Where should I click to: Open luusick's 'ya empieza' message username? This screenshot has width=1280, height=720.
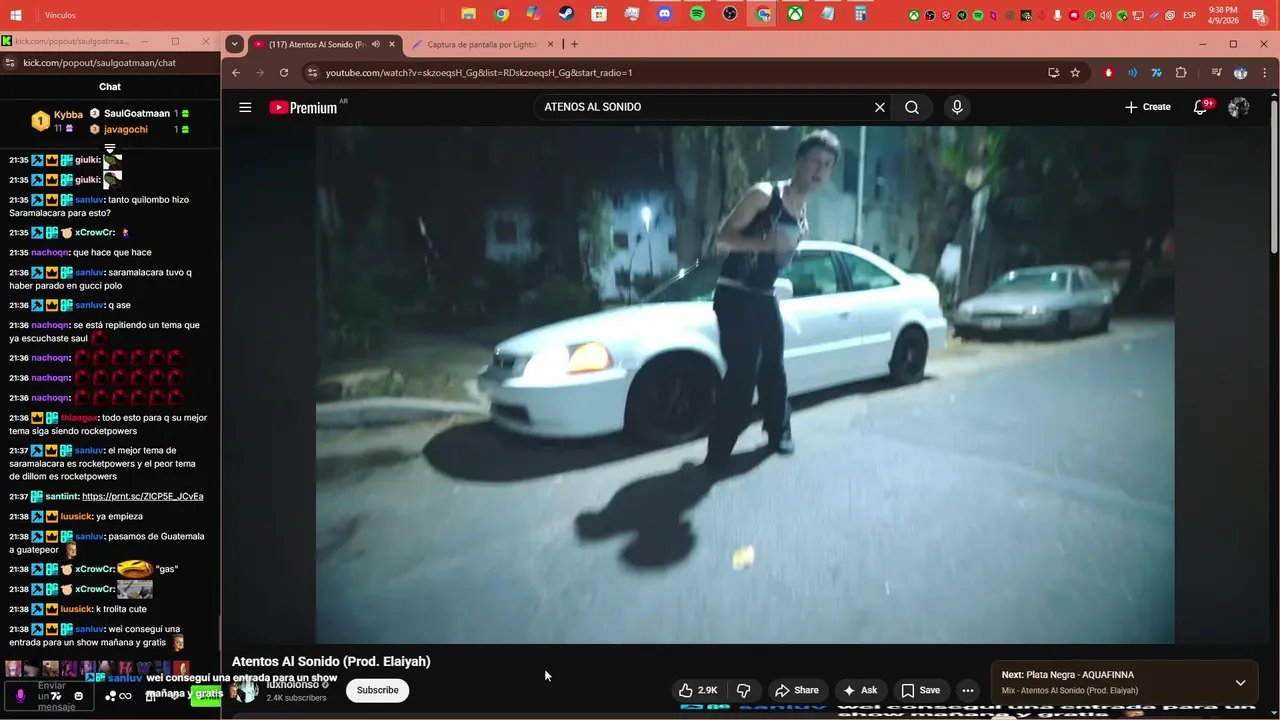pyautogui.click(x=75, y=516)
